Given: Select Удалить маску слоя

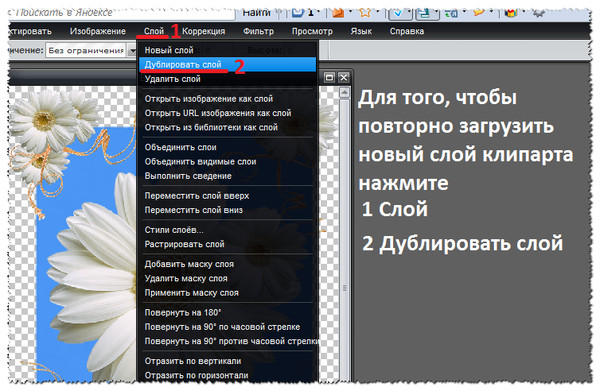Looking at the screenshot, I should 227,278.
